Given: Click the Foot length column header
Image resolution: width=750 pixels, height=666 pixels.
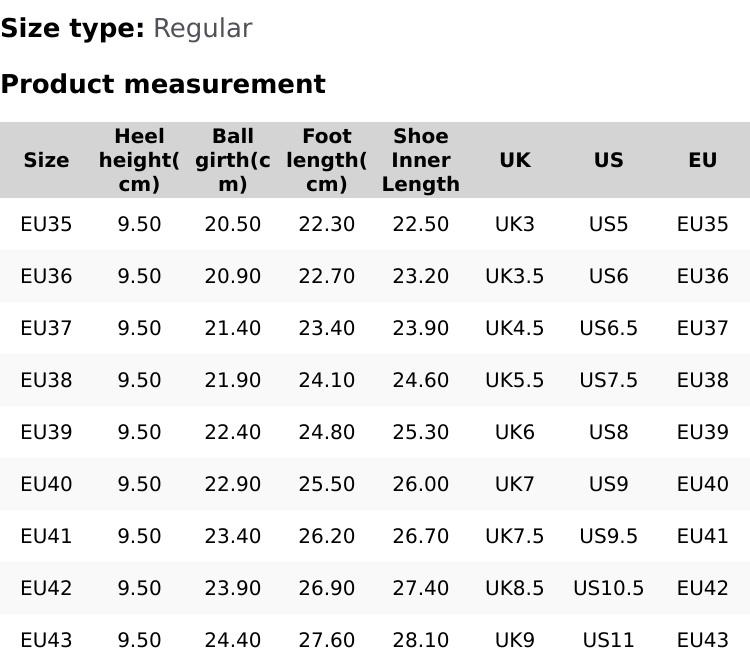Looking at the screenshot, I should pos(326,160).
